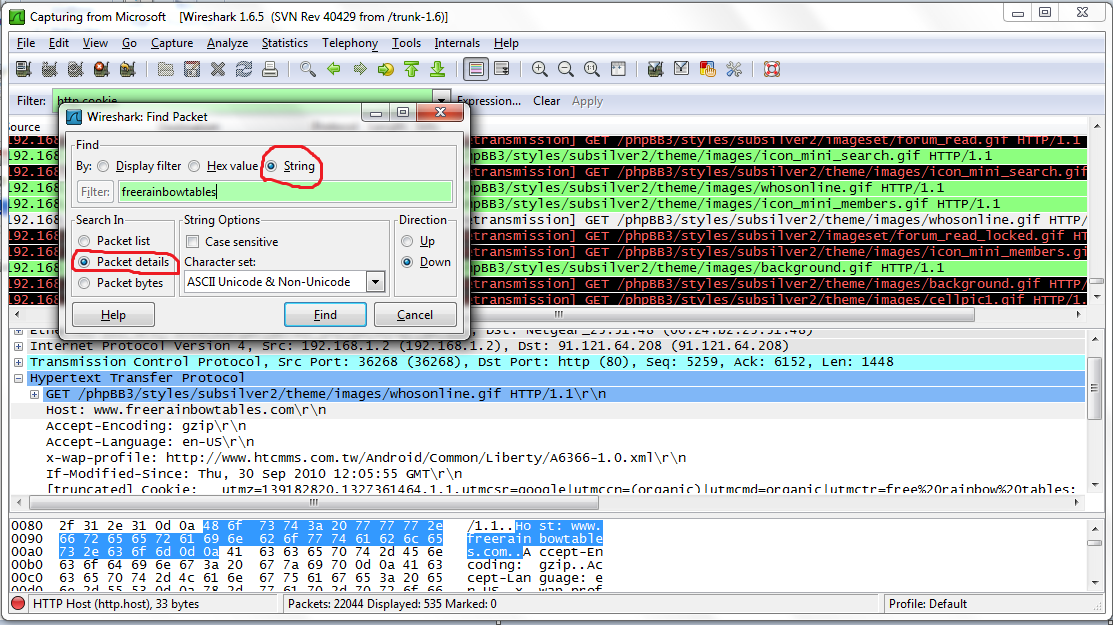The image size is (1113, 625).
Task: Cancel the Find Packet dialog
Action: 415,315
